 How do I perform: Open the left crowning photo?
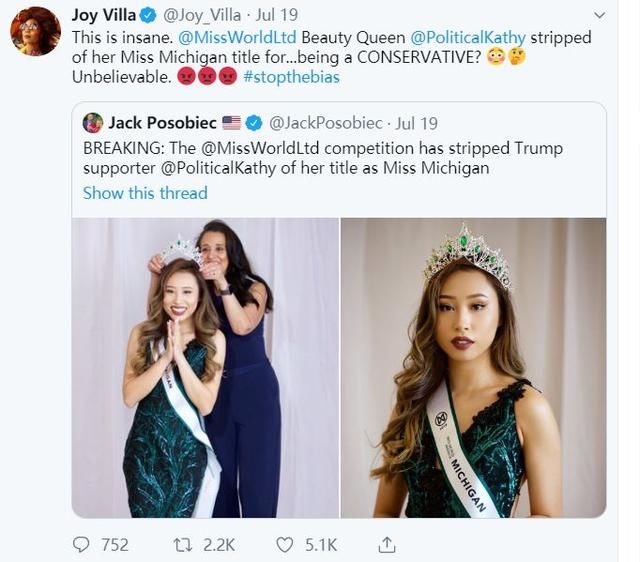click(x=205, y=366)
